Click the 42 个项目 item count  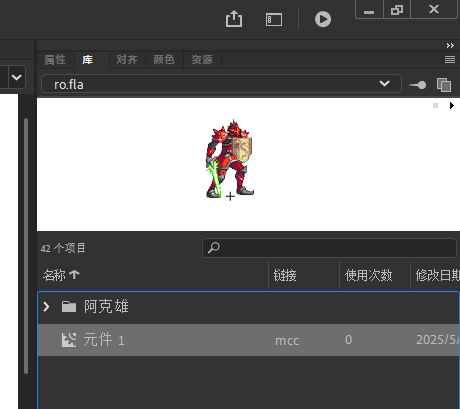pos(63,248)
